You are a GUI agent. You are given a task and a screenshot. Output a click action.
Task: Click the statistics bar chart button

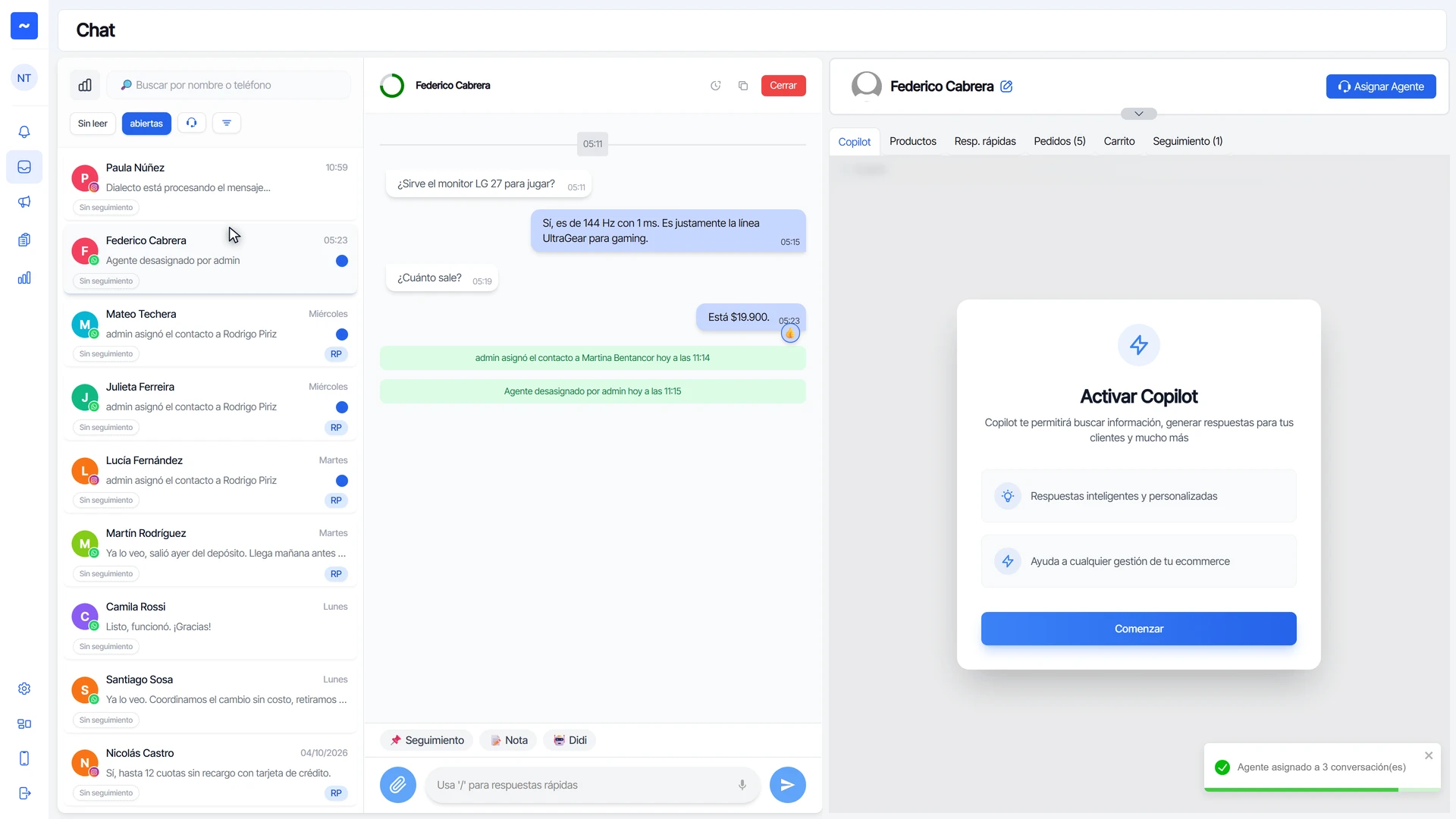(x=85, y=85)
